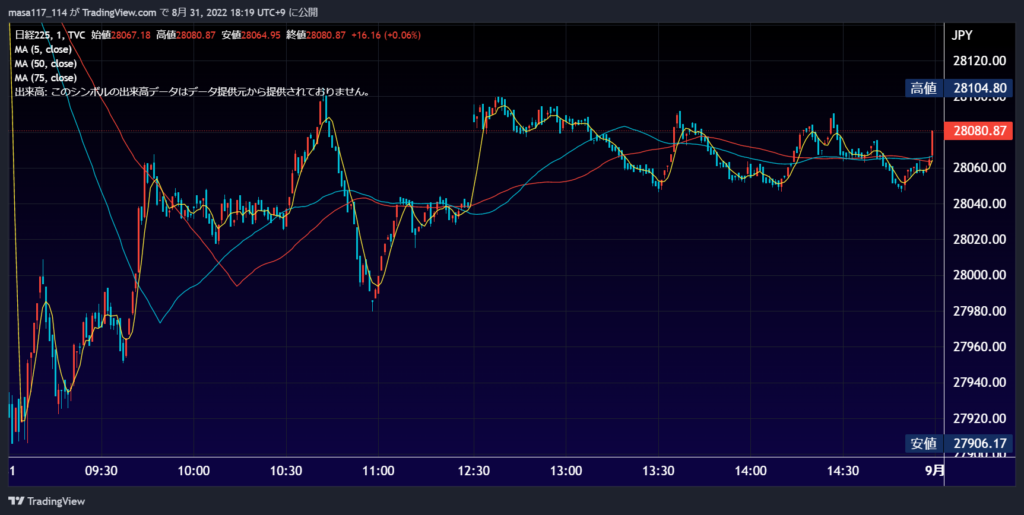Click the JPY currency label

(964, 35)
